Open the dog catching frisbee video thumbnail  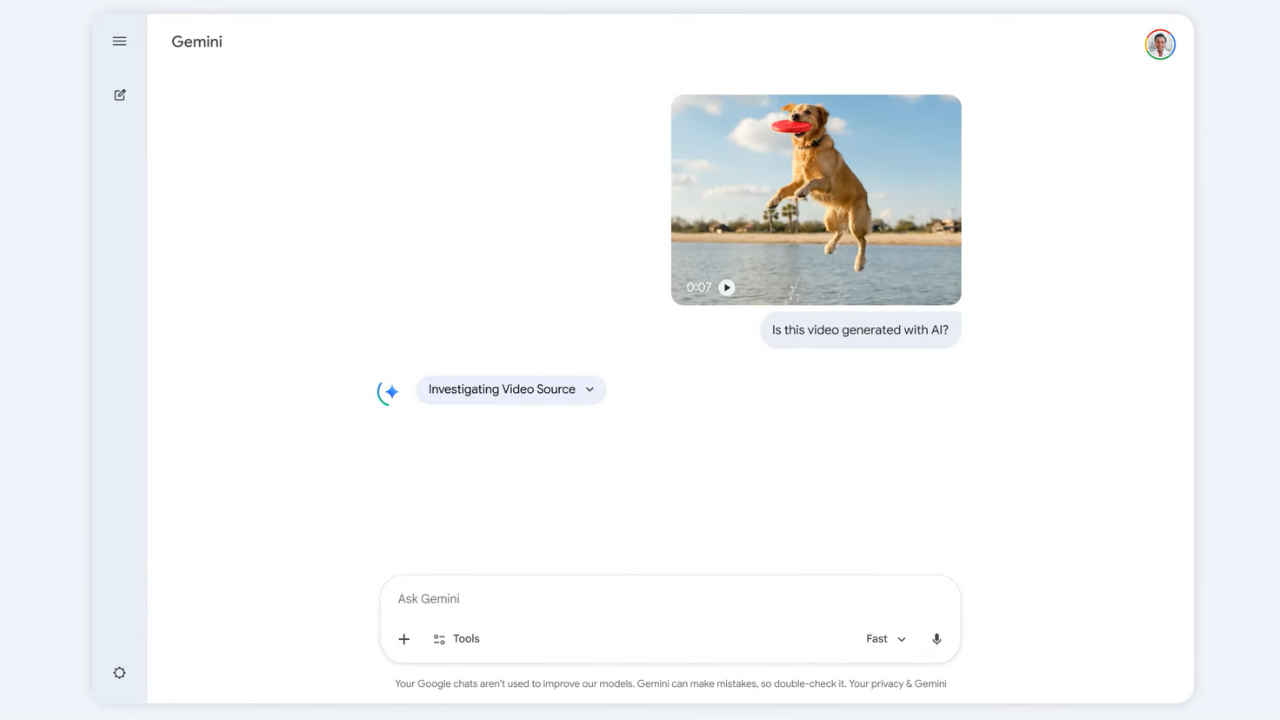(x=816, y=190)
